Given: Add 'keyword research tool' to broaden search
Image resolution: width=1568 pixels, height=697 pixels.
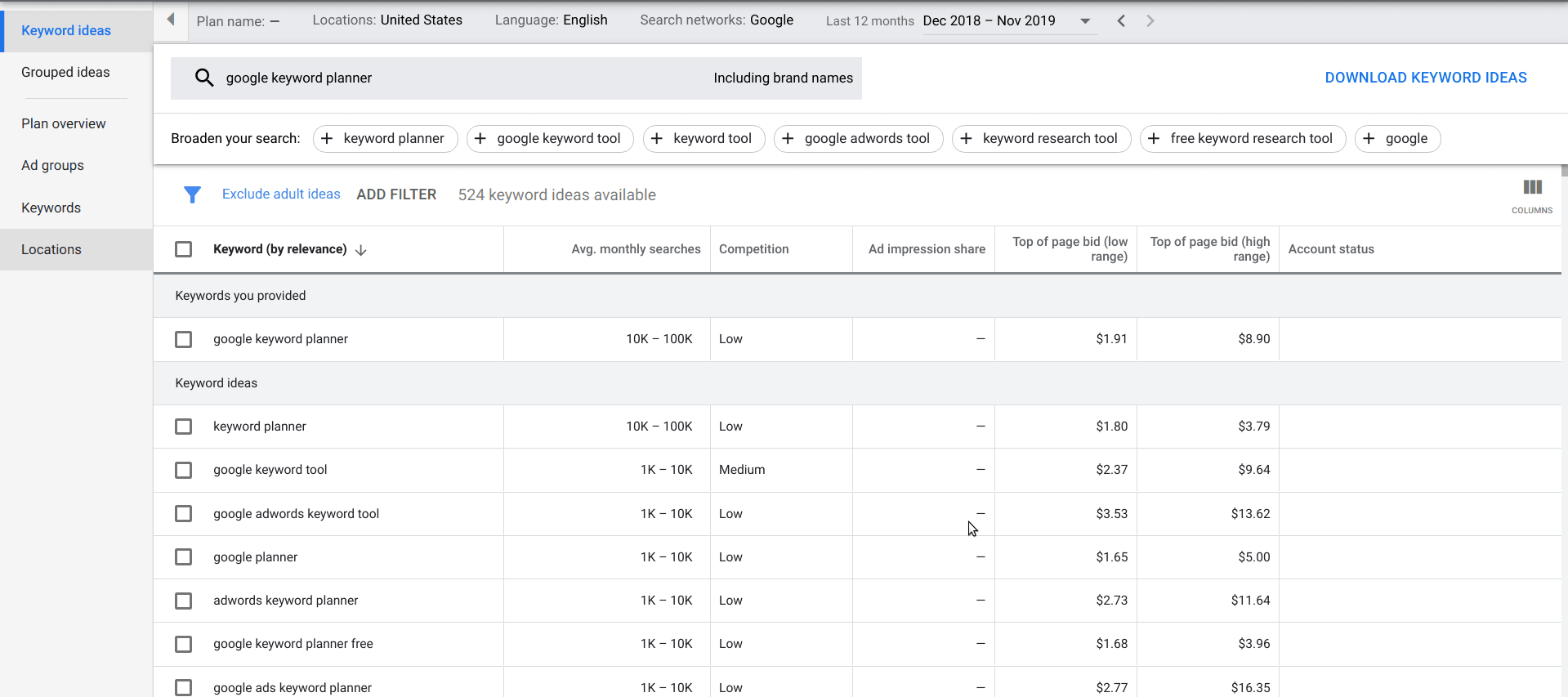Looking at the screenshot, I should pyautogui.click(x=1041, y=139).
